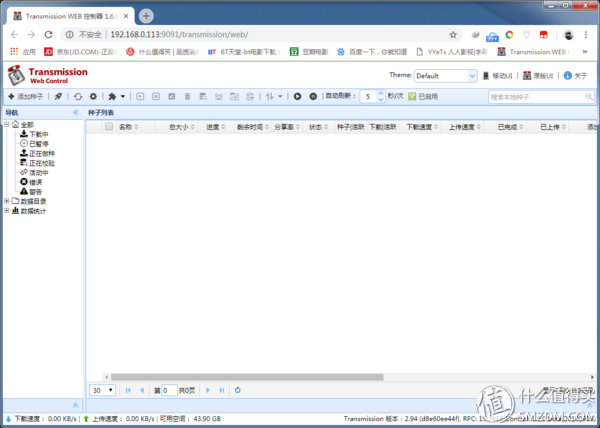This screenshot has height=428, width=600.
Task: Open the Theme Default dropdown
Action: pyautogui.click(x=445, y=76)
